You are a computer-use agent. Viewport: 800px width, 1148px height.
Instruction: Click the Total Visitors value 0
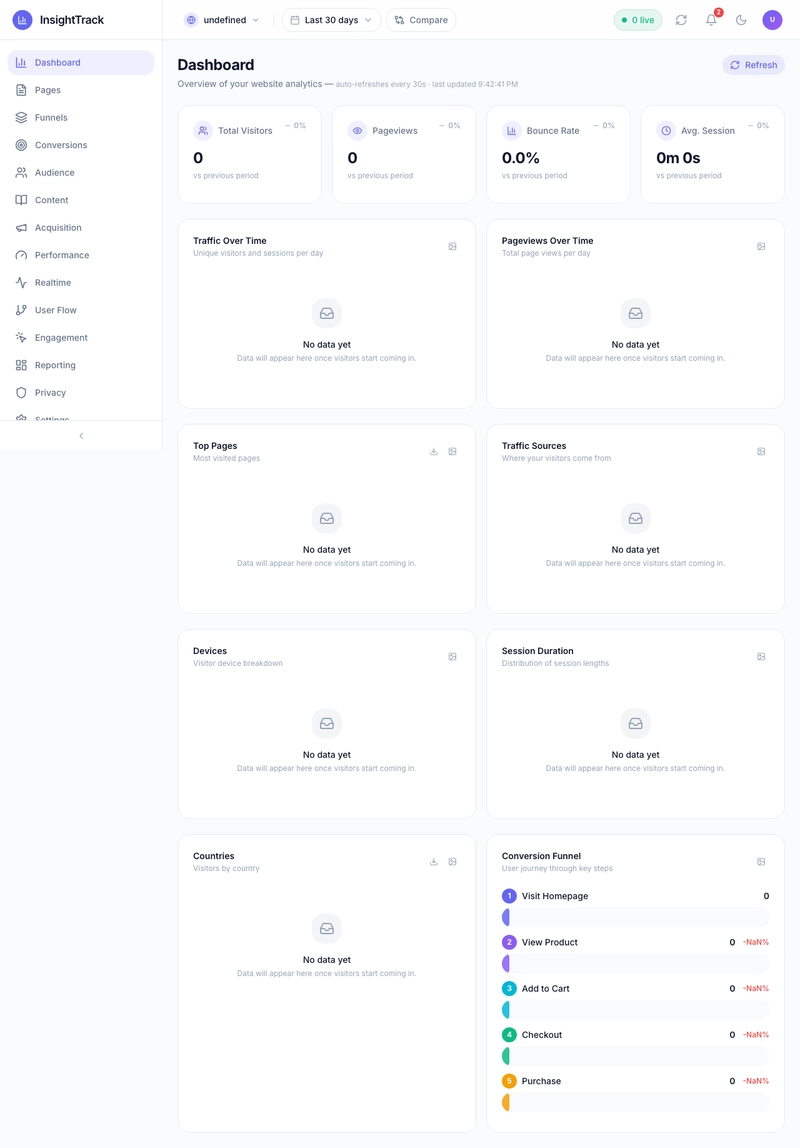[x=198, y=158]
